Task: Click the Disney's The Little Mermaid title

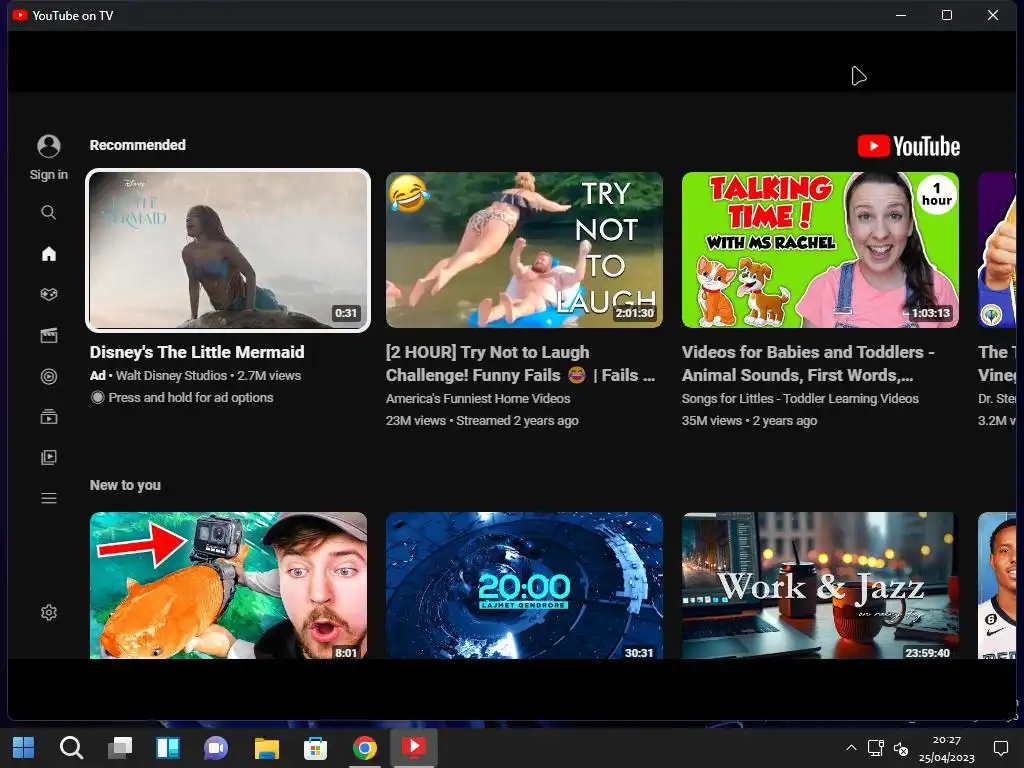Action: pyautogui.click(x=197, y=353)
